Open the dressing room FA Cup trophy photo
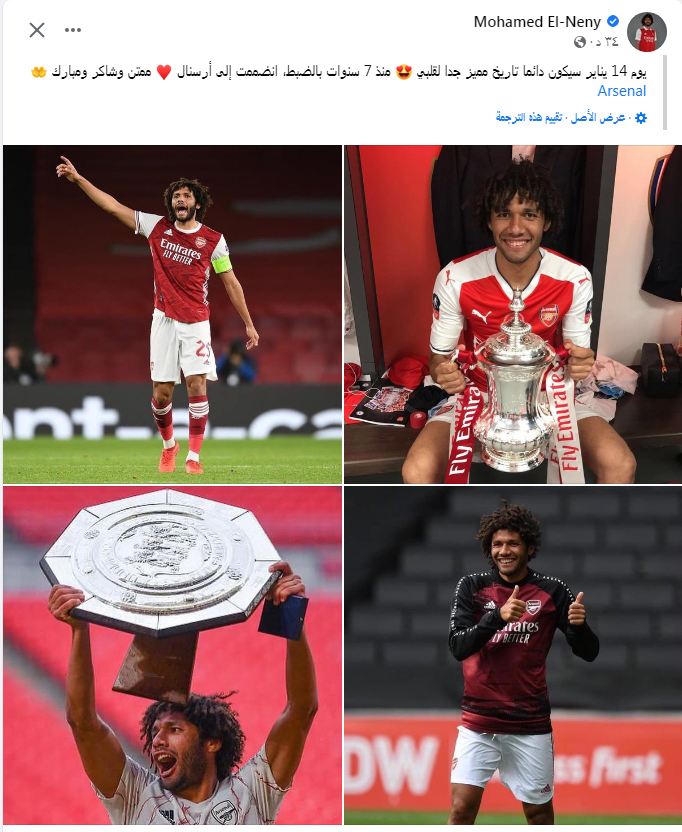Viewport: 682px width, 832px height. [512, 314]
